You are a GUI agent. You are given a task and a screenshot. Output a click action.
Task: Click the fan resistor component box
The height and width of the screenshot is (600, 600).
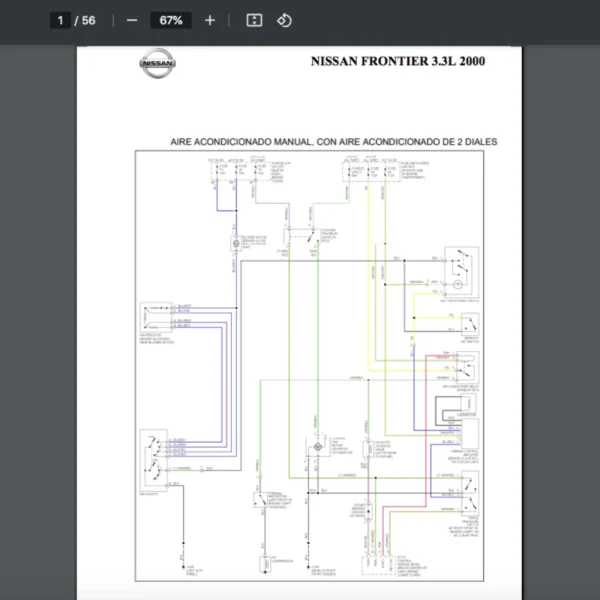coord(154,318)
